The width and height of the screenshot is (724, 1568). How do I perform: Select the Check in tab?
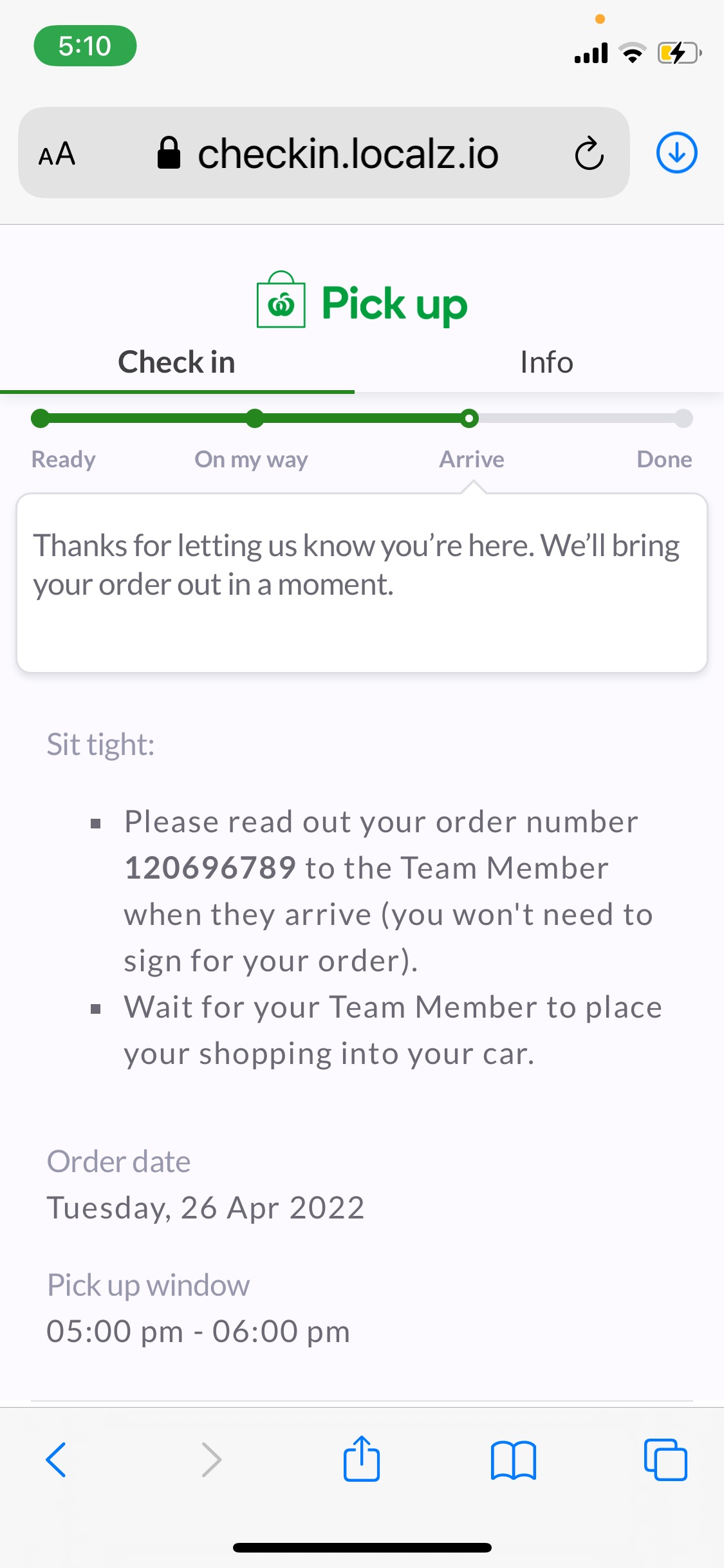177,362
